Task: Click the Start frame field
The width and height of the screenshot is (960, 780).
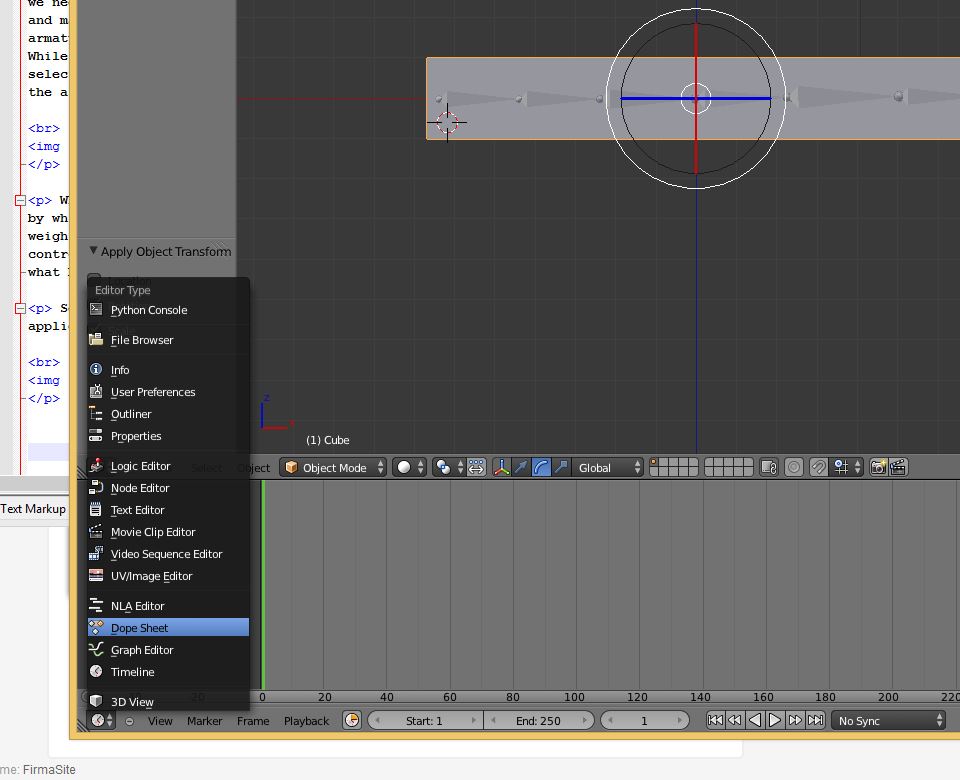Action: 425,721
